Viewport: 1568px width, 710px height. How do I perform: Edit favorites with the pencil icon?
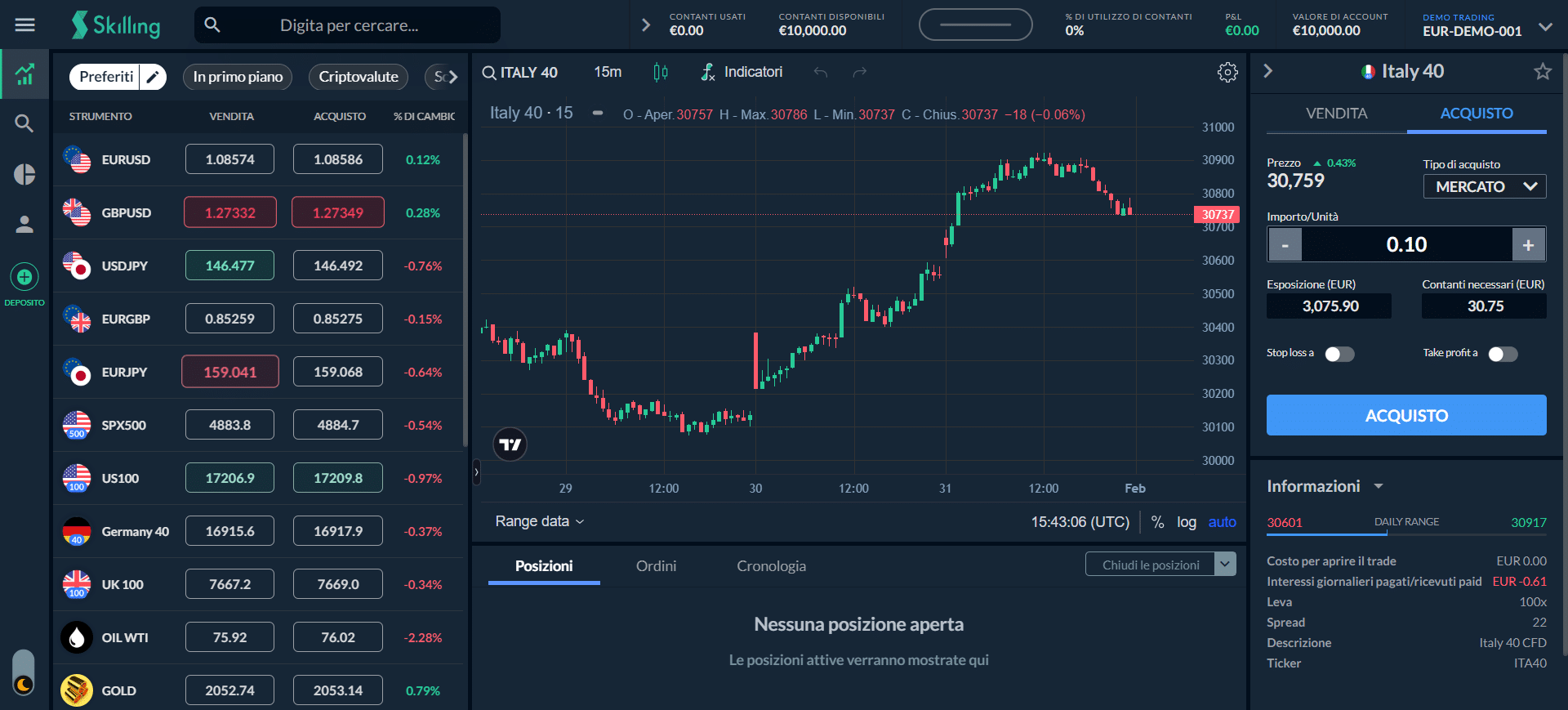(x=153, y=77)
